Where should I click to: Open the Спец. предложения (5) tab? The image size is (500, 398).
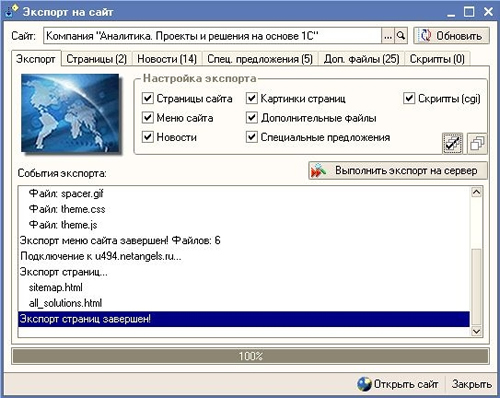[x=260, y=59]
